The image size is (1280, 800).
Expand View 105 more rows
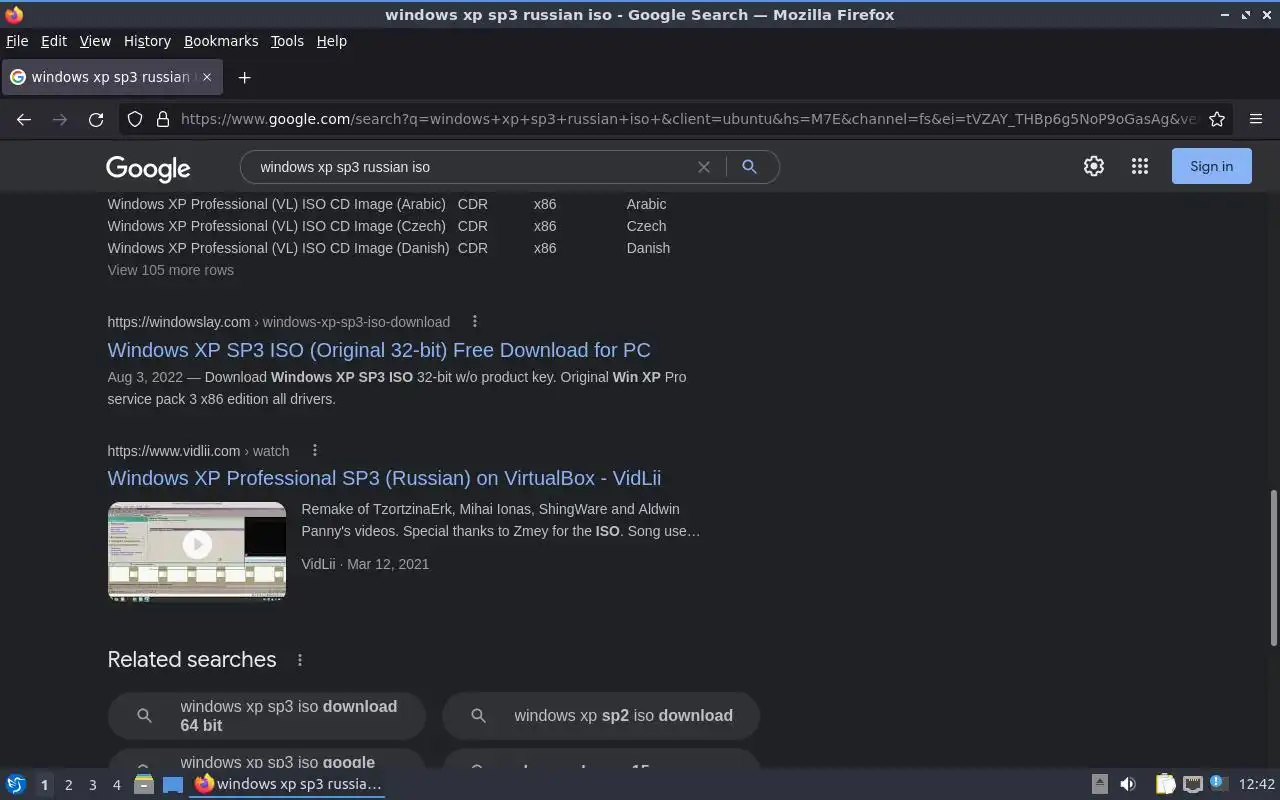[x=171, y=270]
